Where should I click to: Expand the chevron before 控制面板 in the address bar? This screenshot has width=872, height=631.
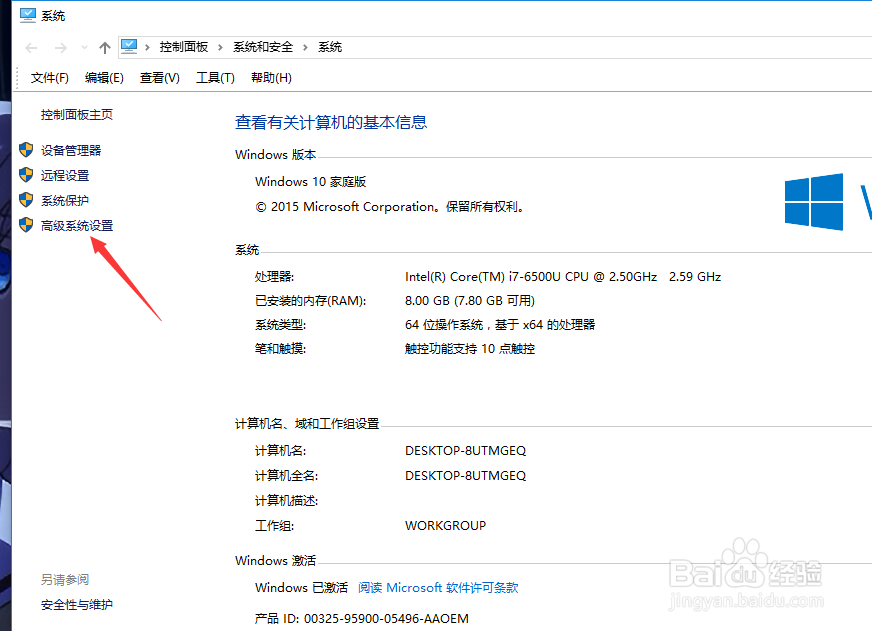click(147, 47)
